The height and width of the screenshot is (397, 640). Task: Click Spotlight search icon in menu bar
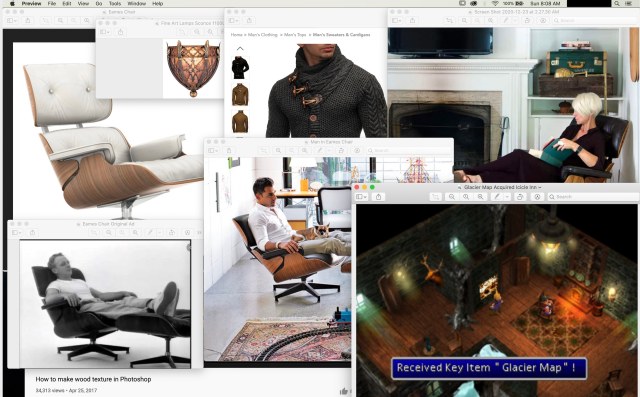[617, 3]
